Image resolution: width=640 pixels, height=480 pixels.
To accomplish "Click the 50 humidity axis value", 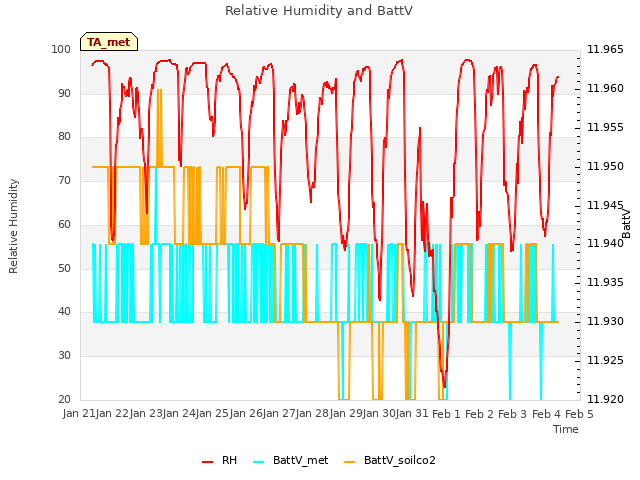I will [x=64, y=268].
